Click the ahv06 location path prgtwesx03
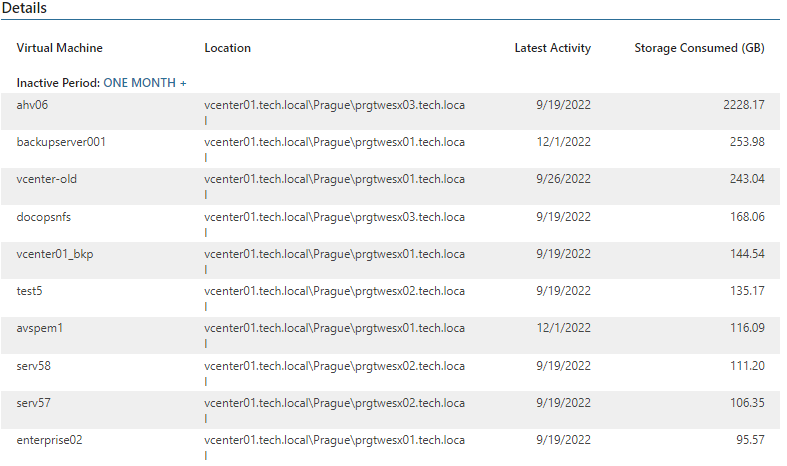This screenshot has width=787, height=466. click(334, 112)
